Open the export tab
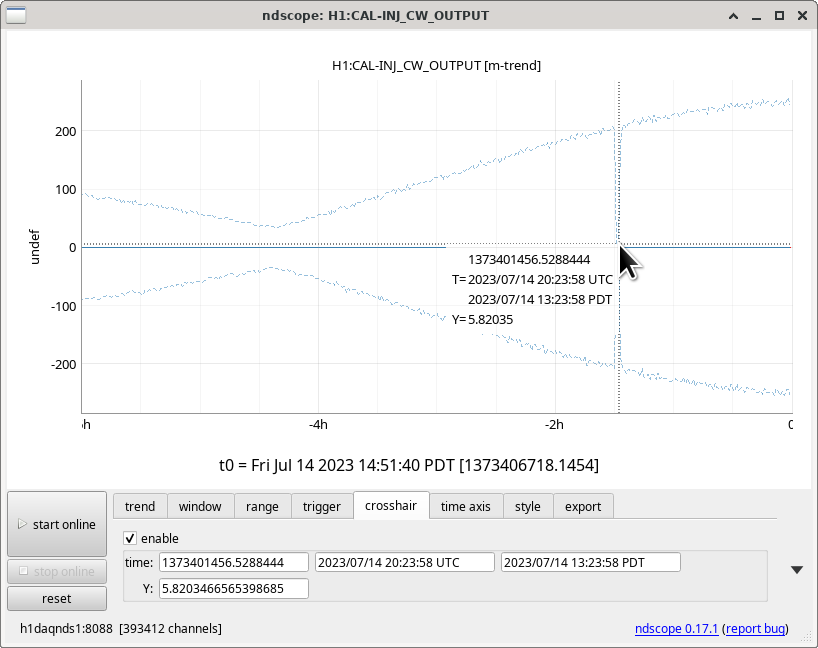 [x=583, y=506]
